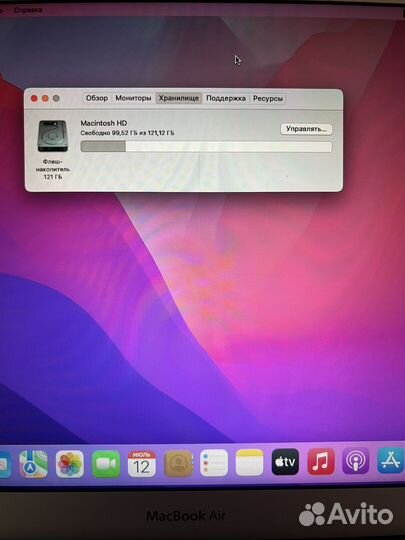This screenshot has width=405, height=540.
Task: Click the Macintosh HD volume name
Action: point(104,123)
